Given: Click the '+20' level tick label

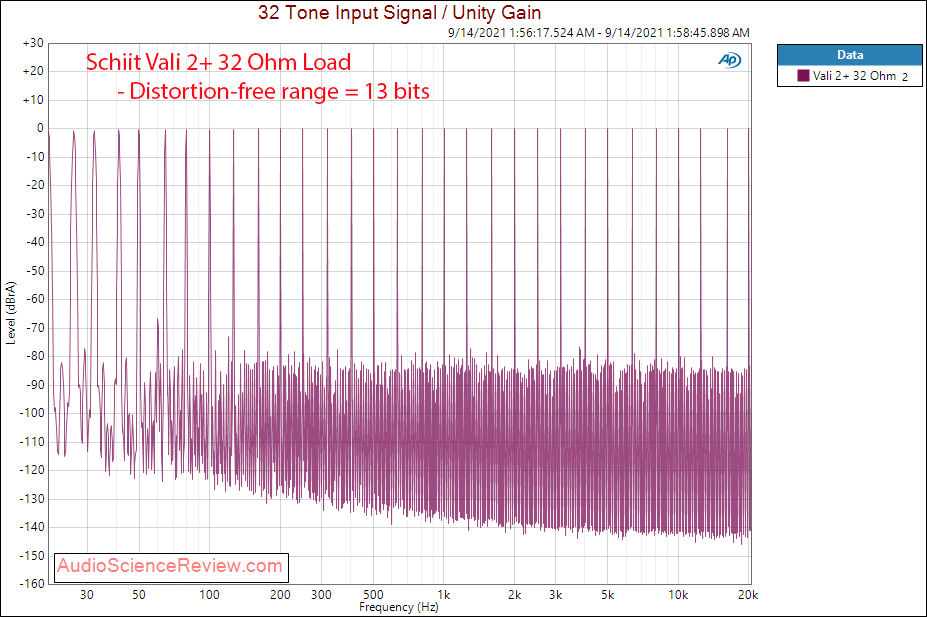Looking at the screenshot, I should [33, 72].
